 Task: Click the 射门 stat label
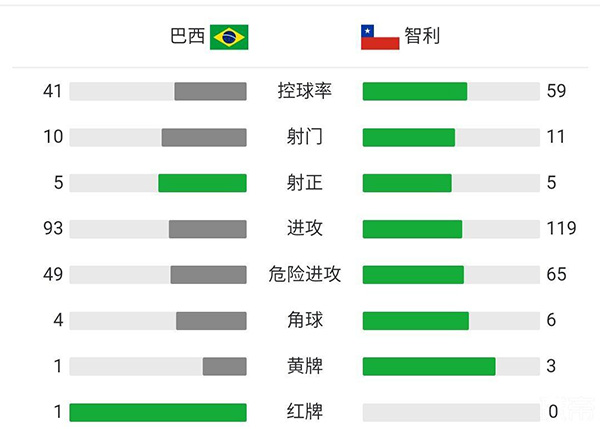304,137
